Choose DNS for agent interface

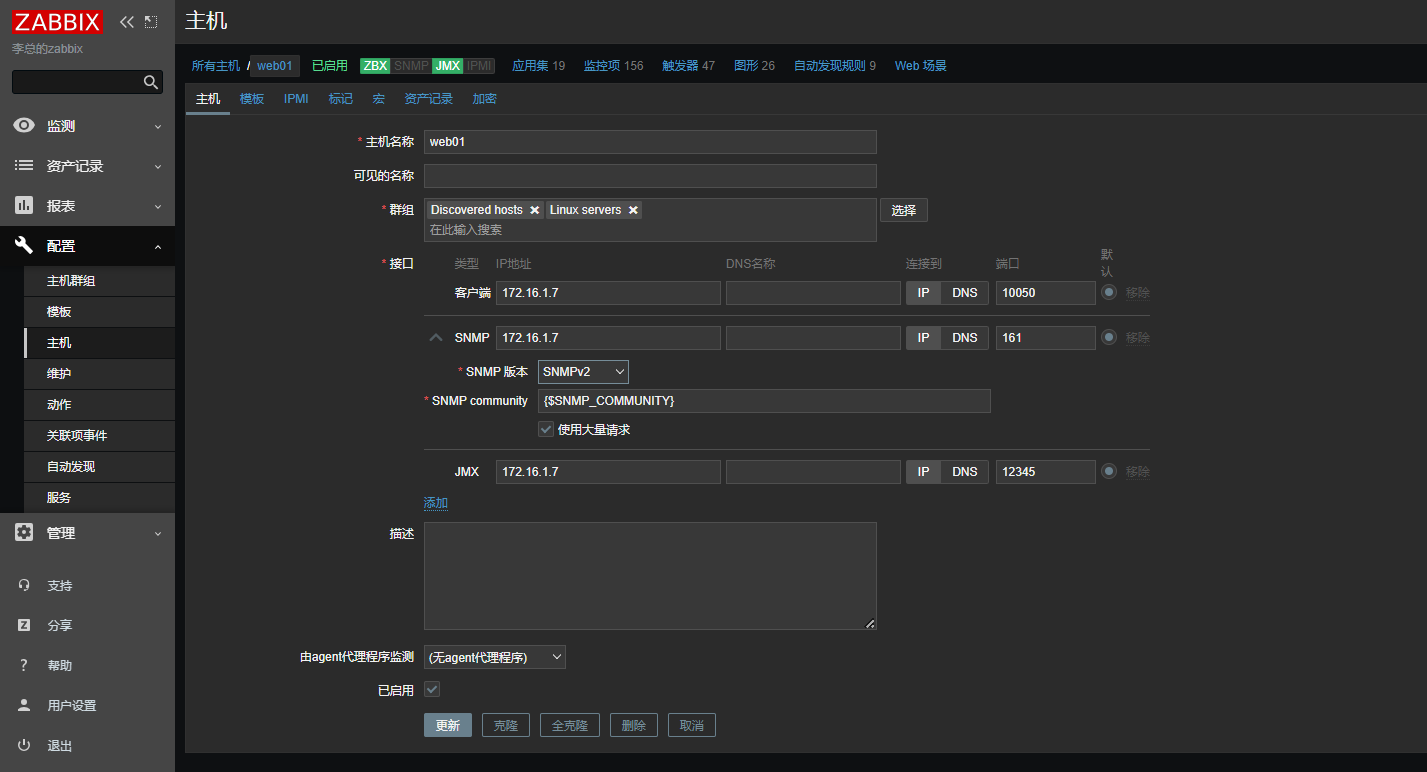(965, 293)
